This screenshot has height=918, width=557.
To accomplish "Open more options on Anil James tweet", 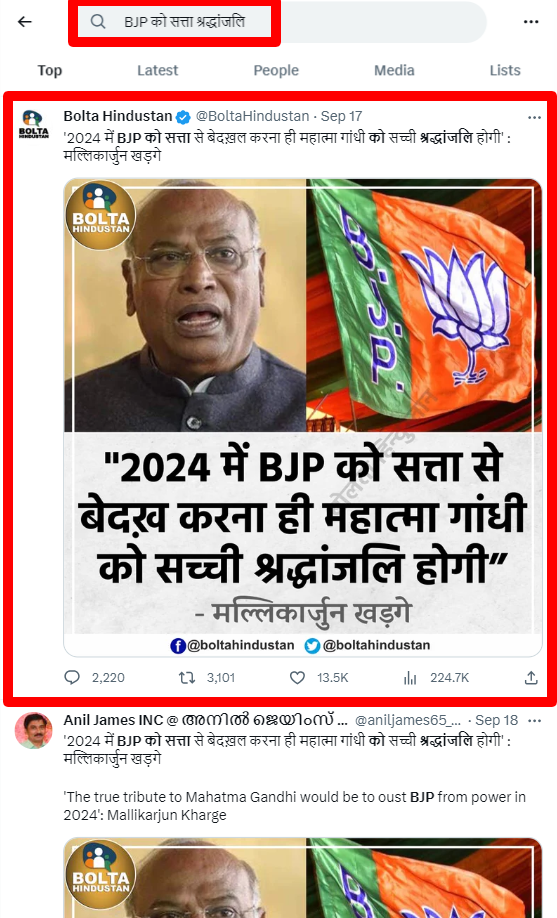I will tap(534, 720).
